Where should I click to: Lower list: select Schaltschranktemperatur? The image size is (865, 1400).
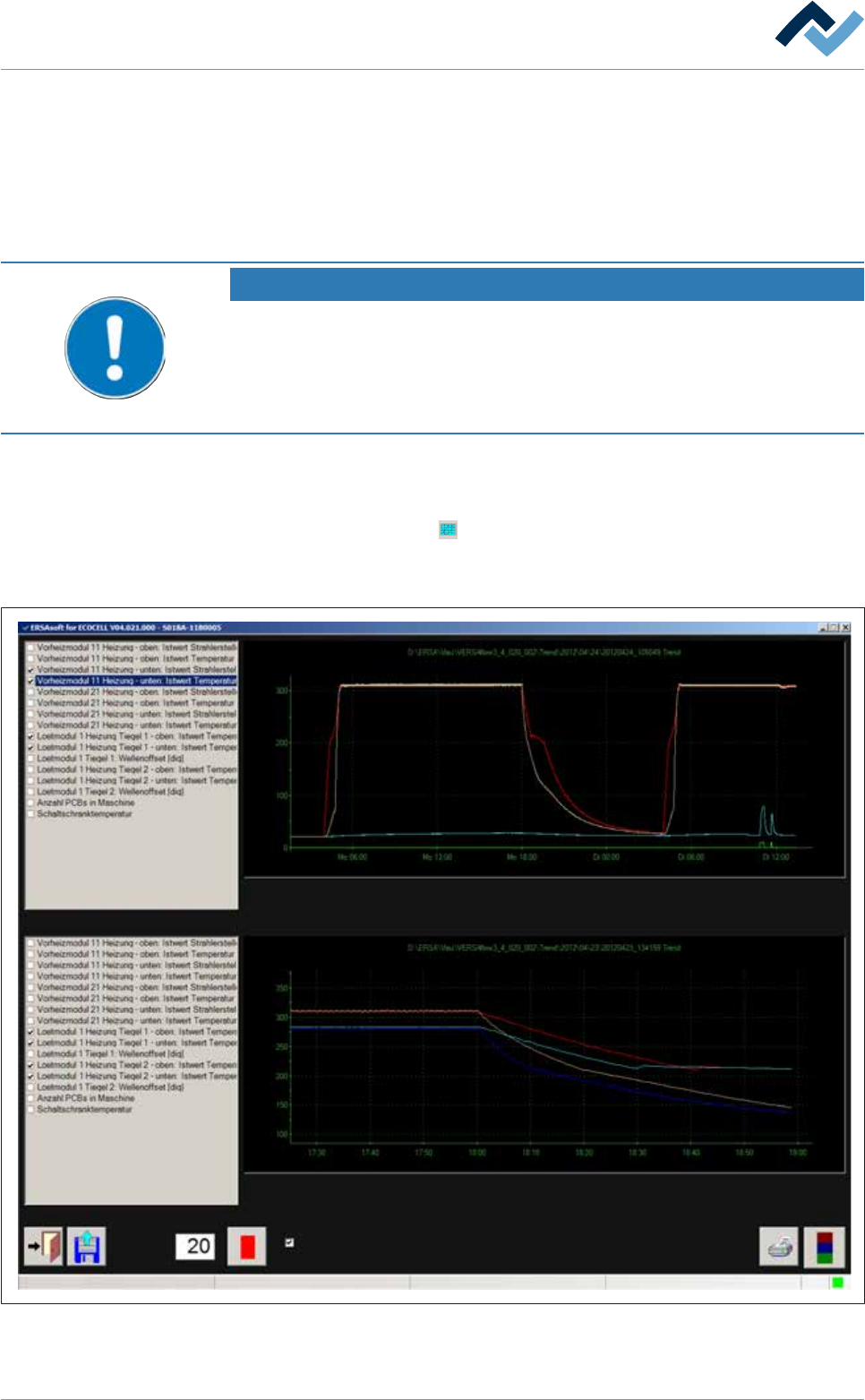(84, 1109)
